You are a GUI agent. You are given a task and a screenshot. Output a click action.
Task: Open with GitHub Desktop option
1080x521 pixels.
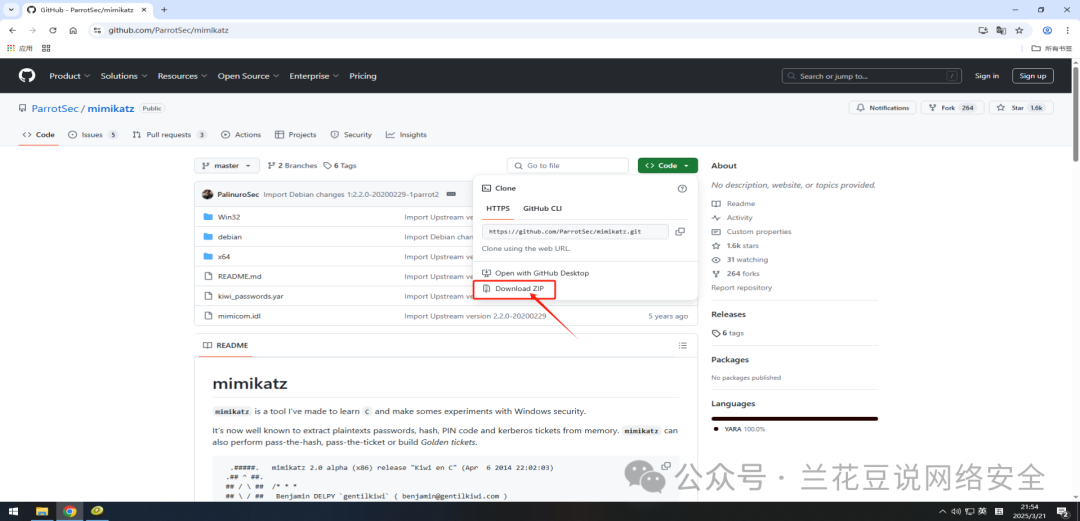(541, 273)
